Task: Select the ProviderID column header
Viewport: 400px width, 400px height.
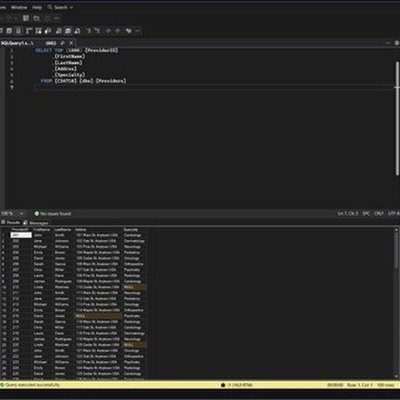Action: 21,230
